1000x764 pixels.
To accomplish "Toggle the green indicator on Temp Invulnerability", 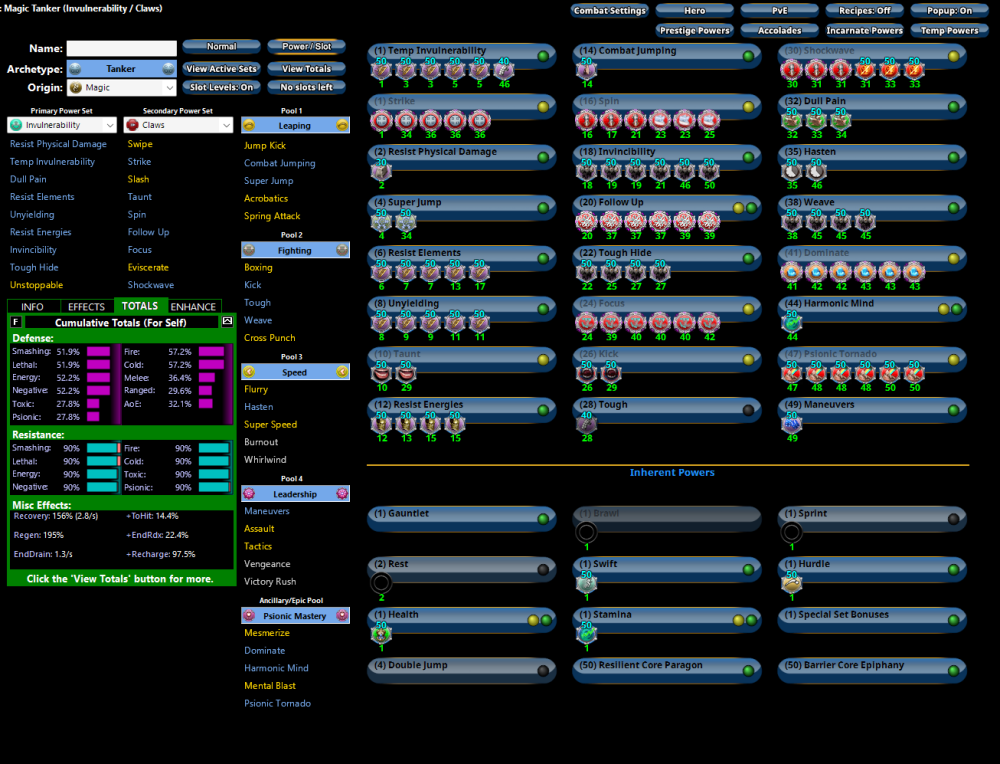I will coord(543,56).
